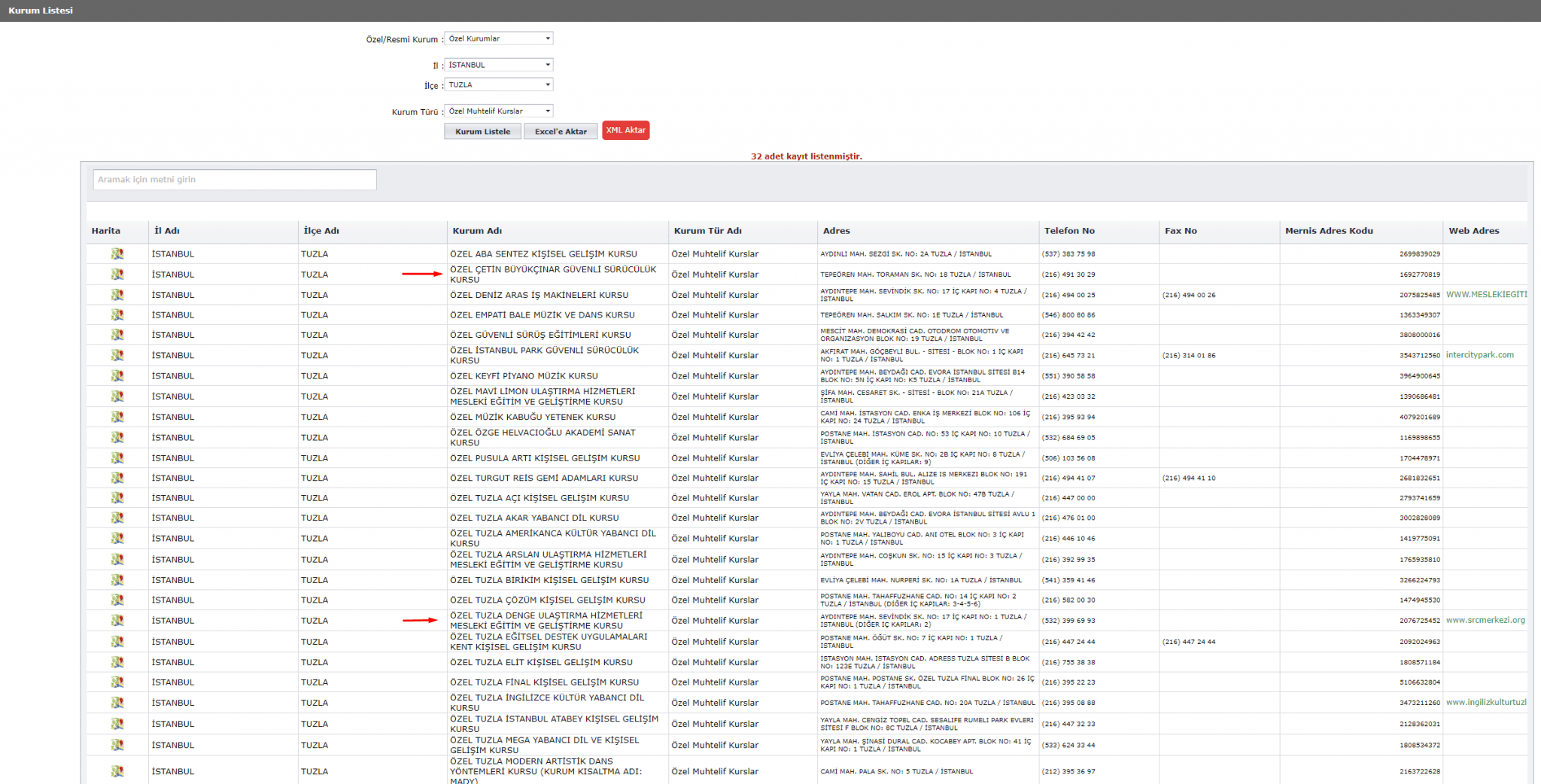The height and width of the screenshot is (784, 1541).
Task: Click map icon for TUZLA FİNAL KİŞİSEL GELİŞİM
Action: (x=117, y=682)
